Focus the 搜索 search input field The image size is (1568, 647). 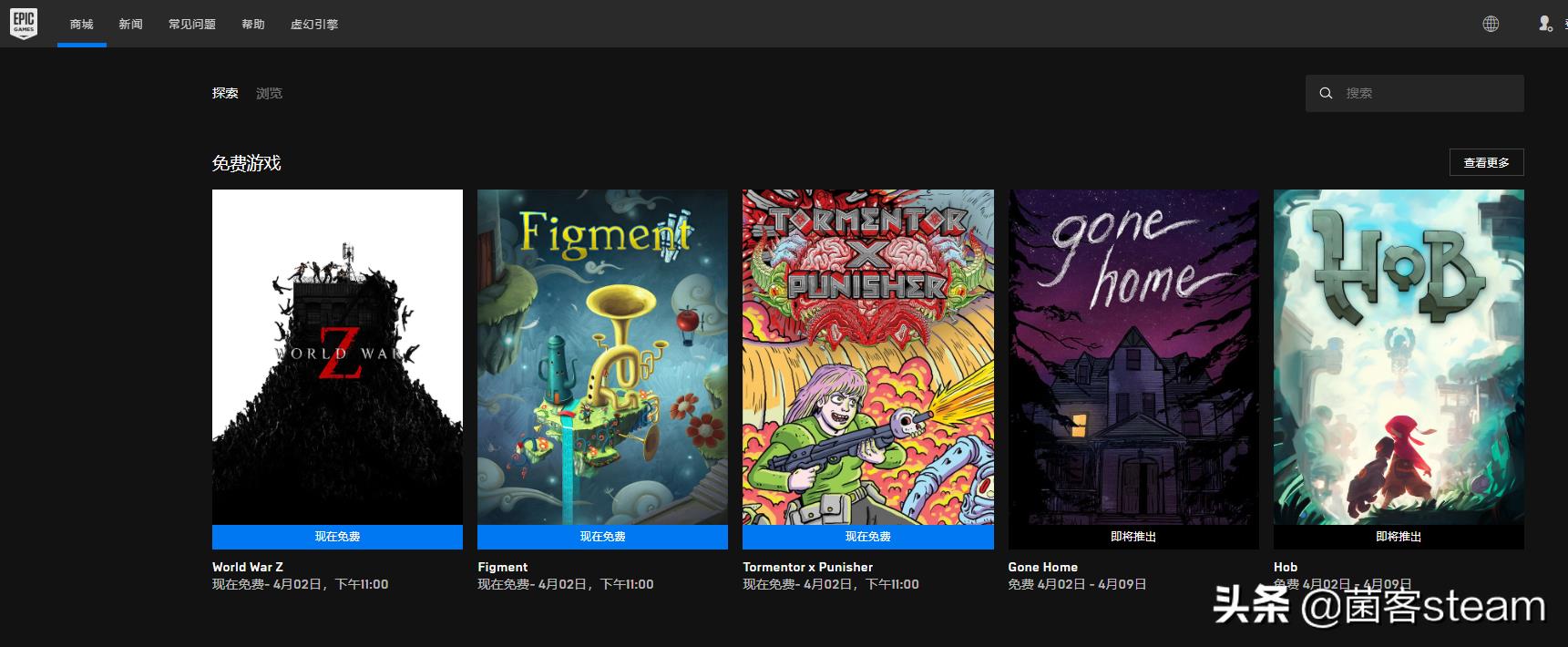pyautogui.click(x=1415, y=93)
